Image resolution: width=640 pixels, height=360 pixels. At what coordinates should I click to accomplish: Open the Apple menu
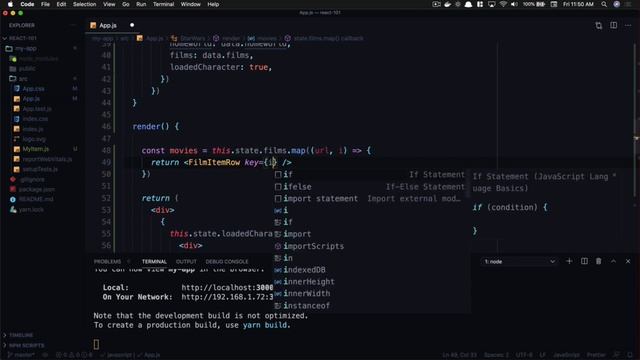pos(11,4)
